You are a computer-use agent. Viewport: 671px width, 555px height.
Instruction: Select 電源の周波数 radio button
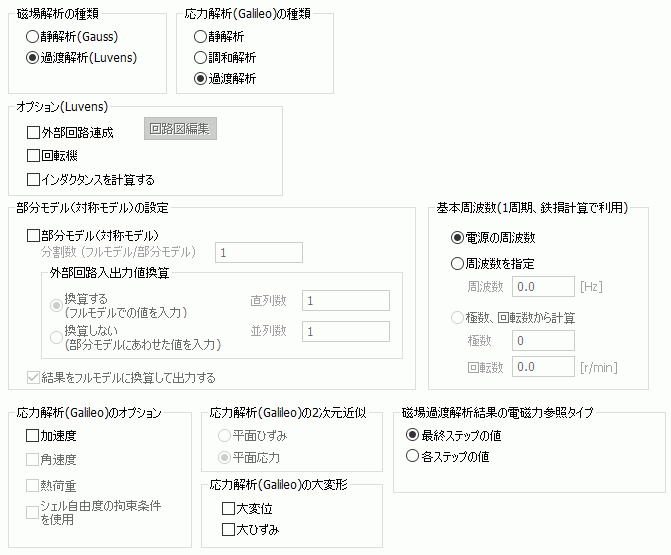(x=458, y=238)
